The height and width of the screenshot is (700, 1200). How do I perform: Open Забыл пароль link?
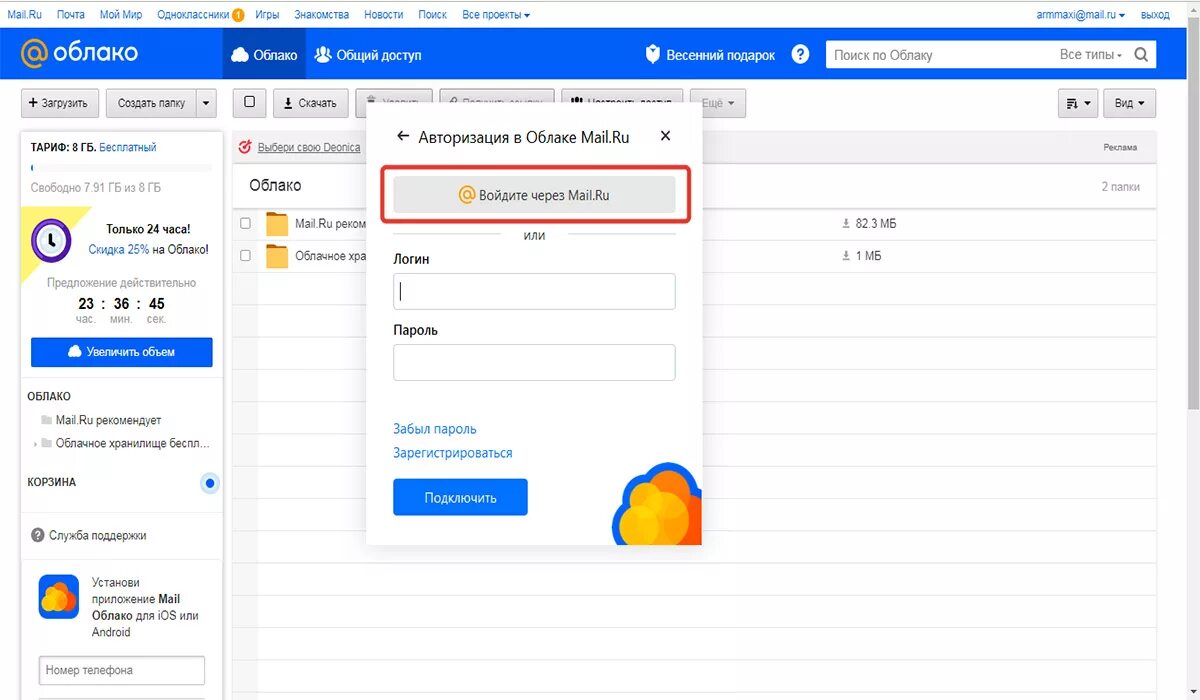435,429
